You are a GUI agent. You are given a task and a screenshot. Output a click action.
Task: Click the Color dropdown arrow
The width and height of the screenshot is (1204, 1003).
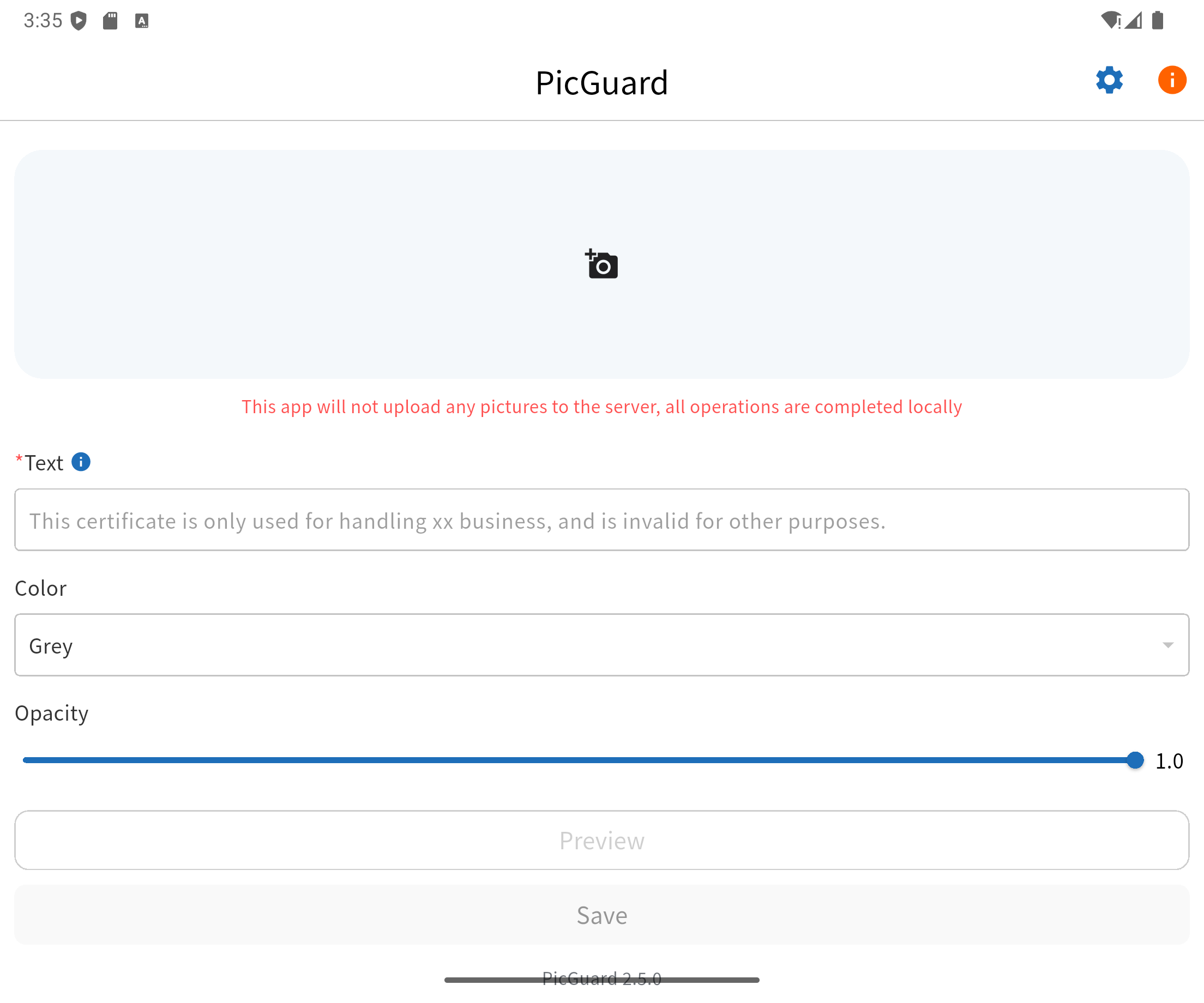tap(1167, 645)
